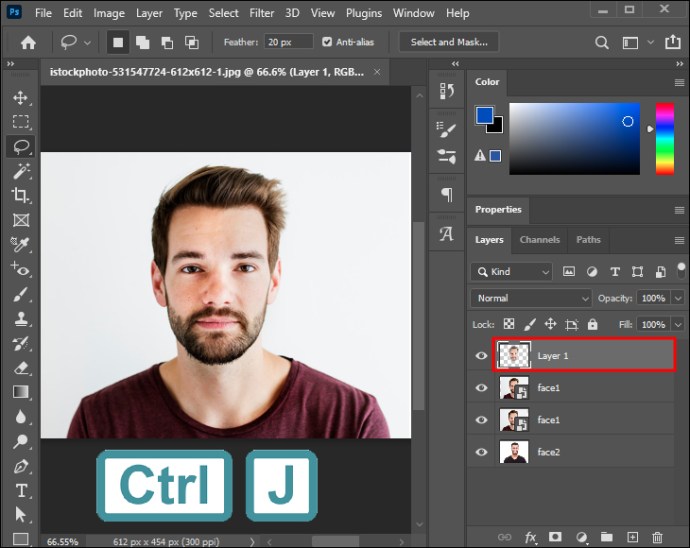Viewport: 690px width, 548px height.
Task: Choose Add to selection mode icon
Action: tap(142, 43)
